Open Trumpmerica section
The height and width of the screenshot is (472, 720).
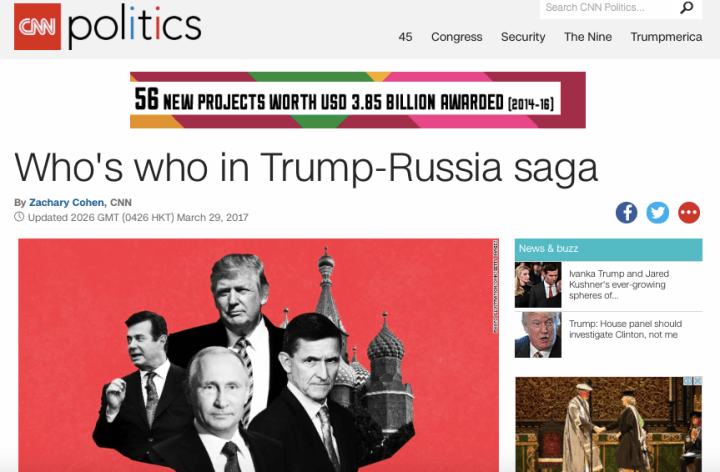pos(666,37)
